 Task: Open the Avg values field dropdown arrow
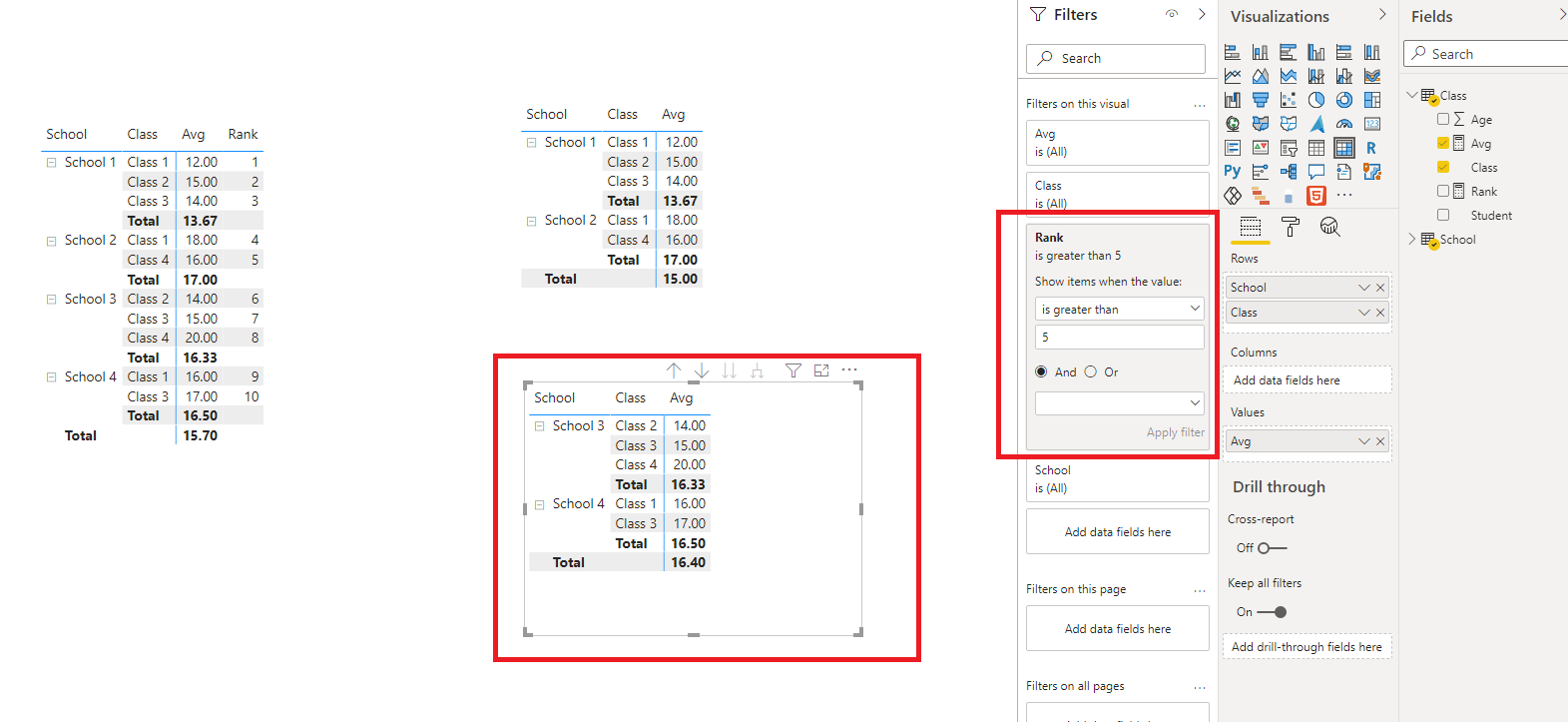coord(1364,441)
